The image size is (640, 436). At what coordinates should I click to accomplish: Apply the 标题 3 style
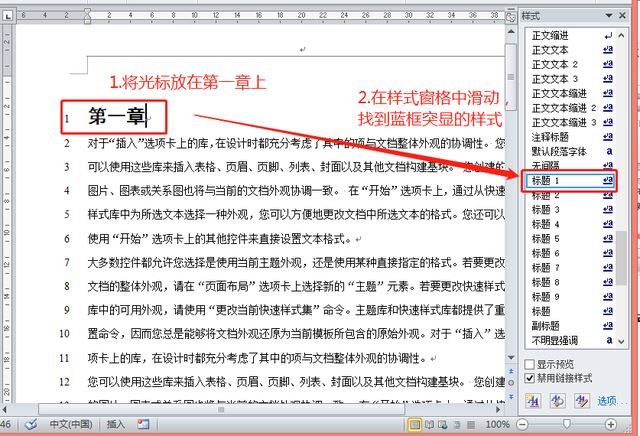tap(570, 210)
